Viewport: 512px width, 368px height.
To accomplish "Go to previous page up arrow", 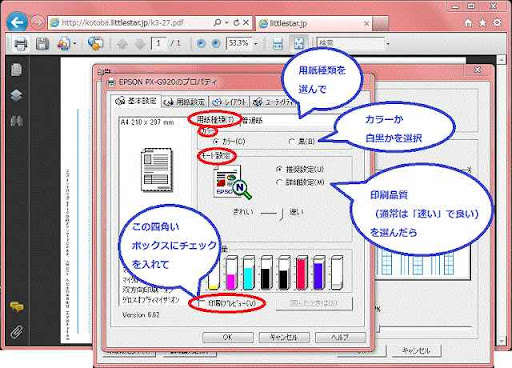I will coord(122,44).
